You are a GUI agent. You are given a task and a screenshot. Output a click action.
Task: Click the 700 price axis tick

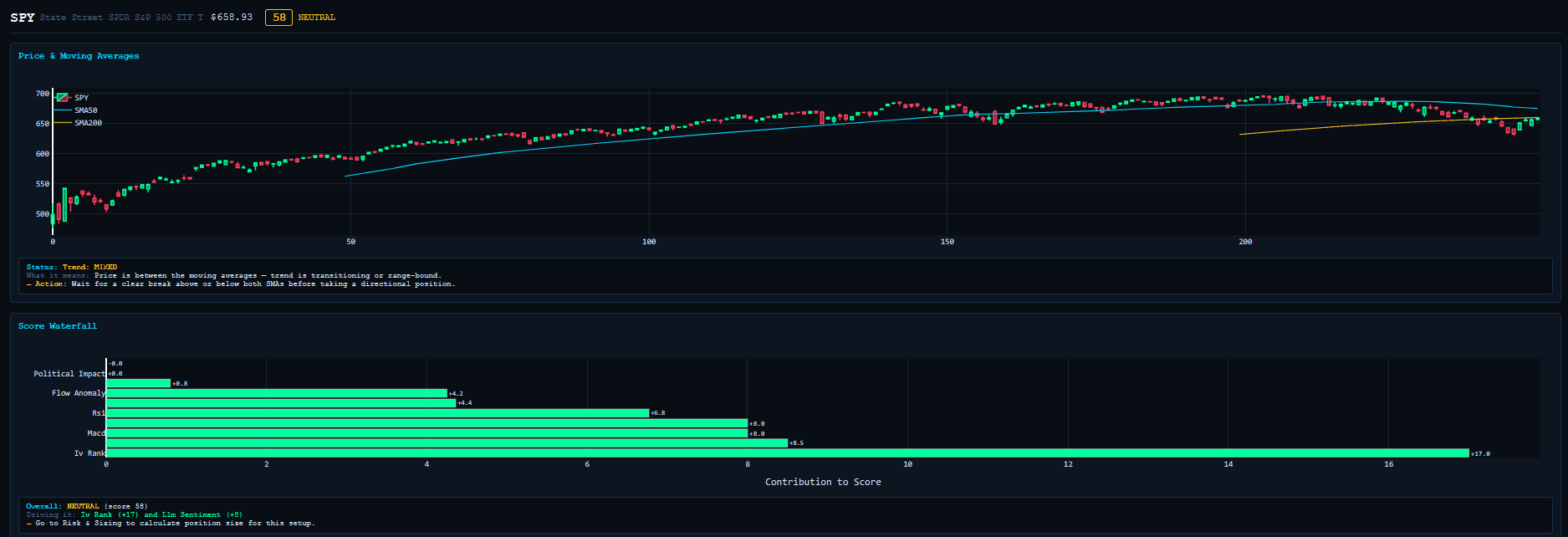(x=42, y=94)
